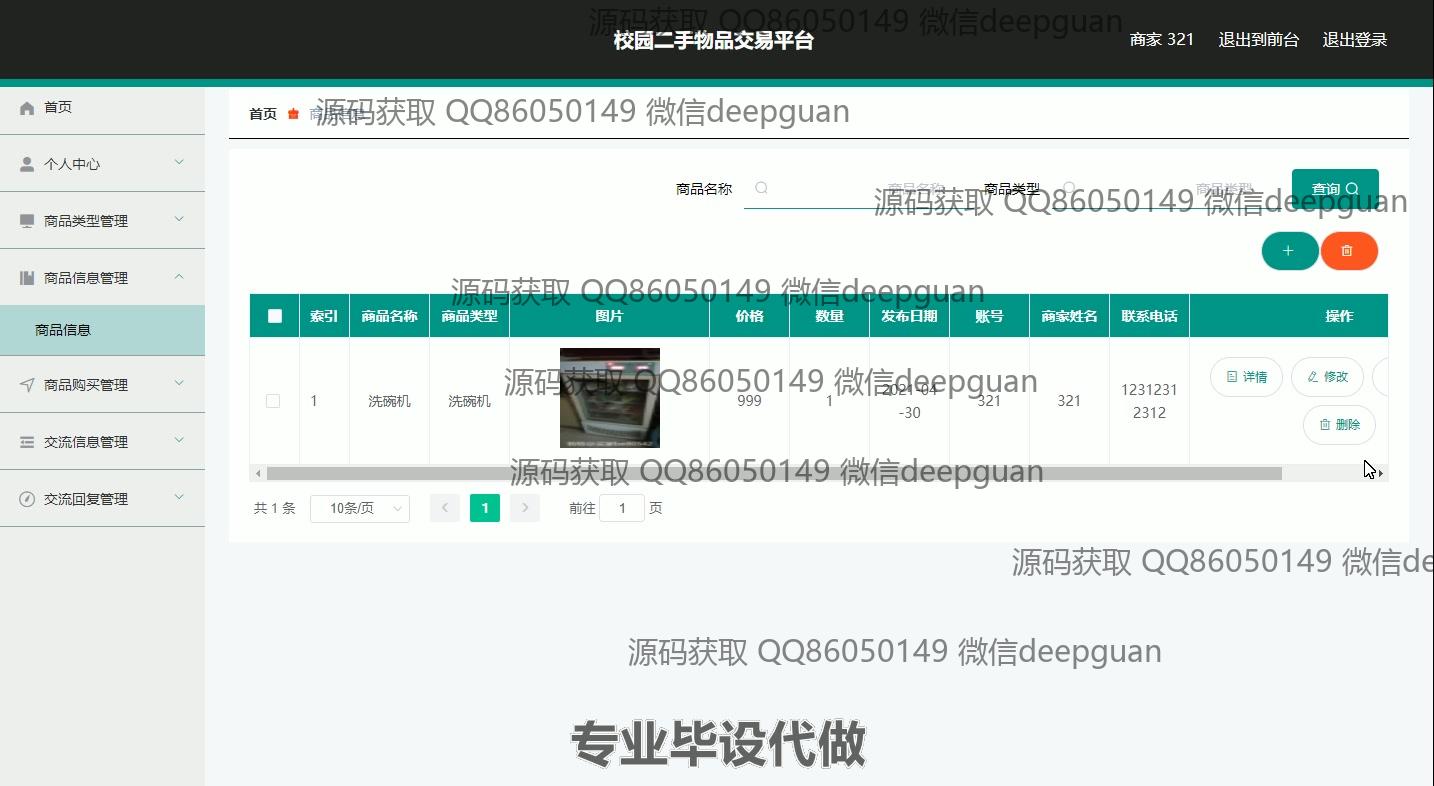Expand the 商品类型管理 chevron
1434x786 pixels.
tap(179, 220)
